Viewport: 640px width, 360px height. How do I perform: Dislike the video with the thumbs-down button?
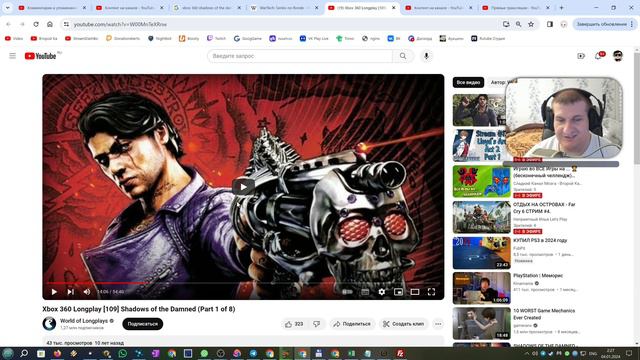[317, 324]
